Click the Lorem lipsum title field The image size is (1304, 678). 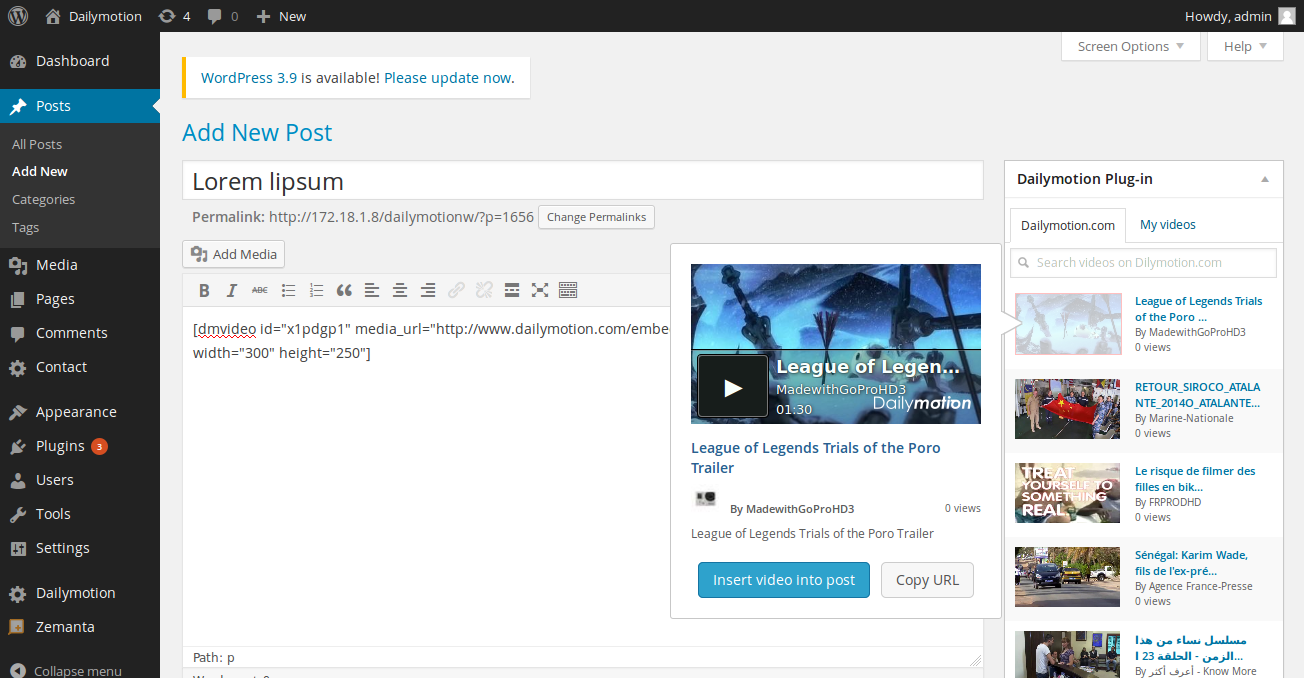(x=583, y=181)
